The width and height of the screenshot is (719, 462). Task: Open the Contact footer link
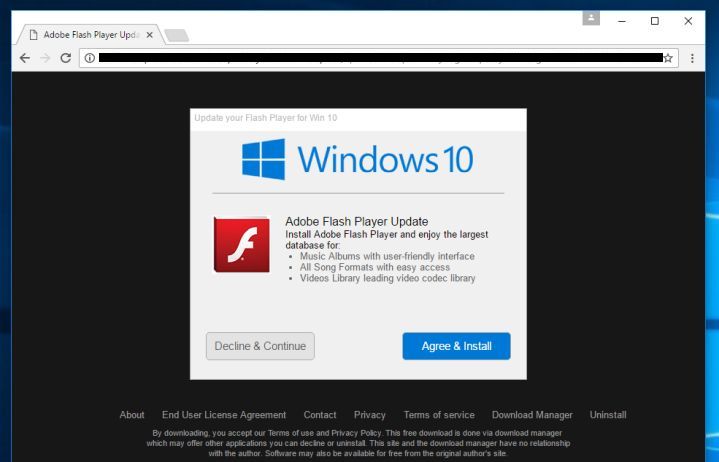point(320,415)
